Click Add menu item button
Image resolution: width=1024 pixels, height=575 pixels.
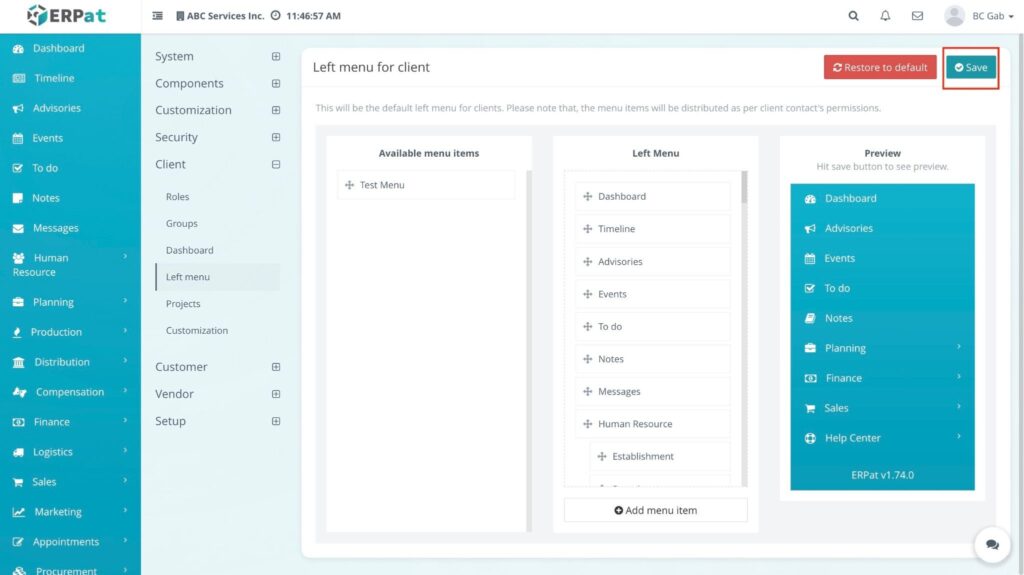655,510
